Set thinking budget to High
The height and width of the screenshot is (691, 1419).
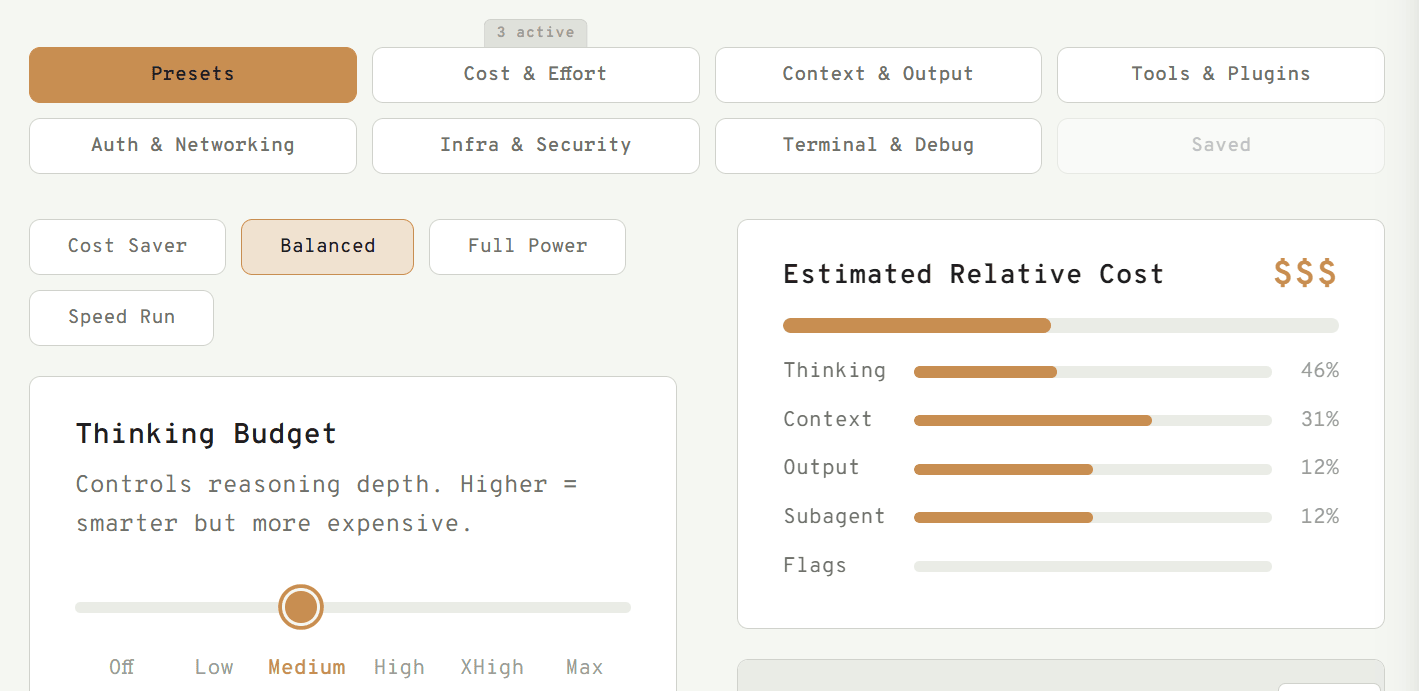[399, 667]
